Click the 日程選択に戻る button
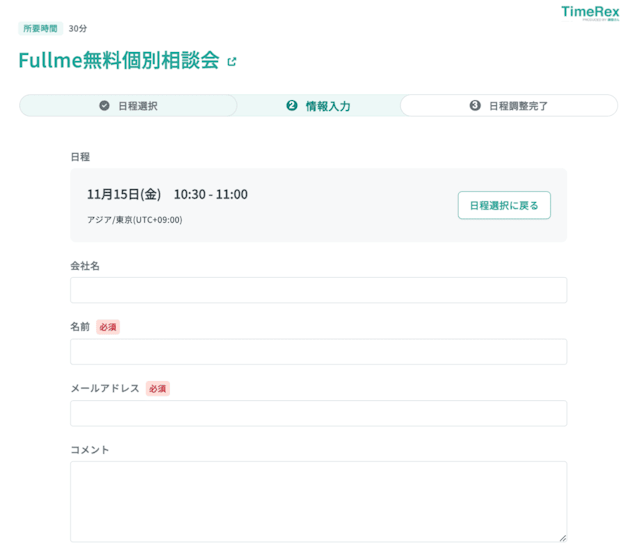 (504, 205)
